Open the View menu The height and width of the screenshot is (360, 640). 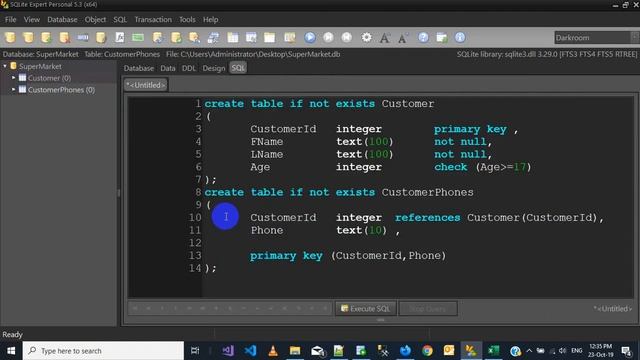[31, 20]
